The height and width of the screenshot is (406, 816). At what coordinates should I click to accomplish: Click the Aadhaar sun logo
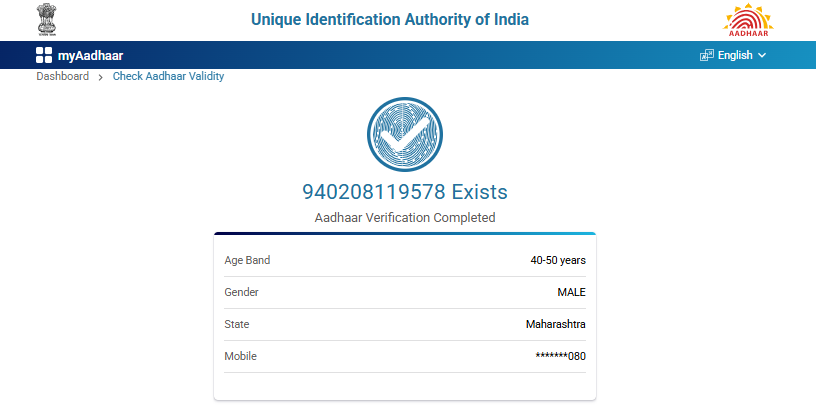[749, 20]
